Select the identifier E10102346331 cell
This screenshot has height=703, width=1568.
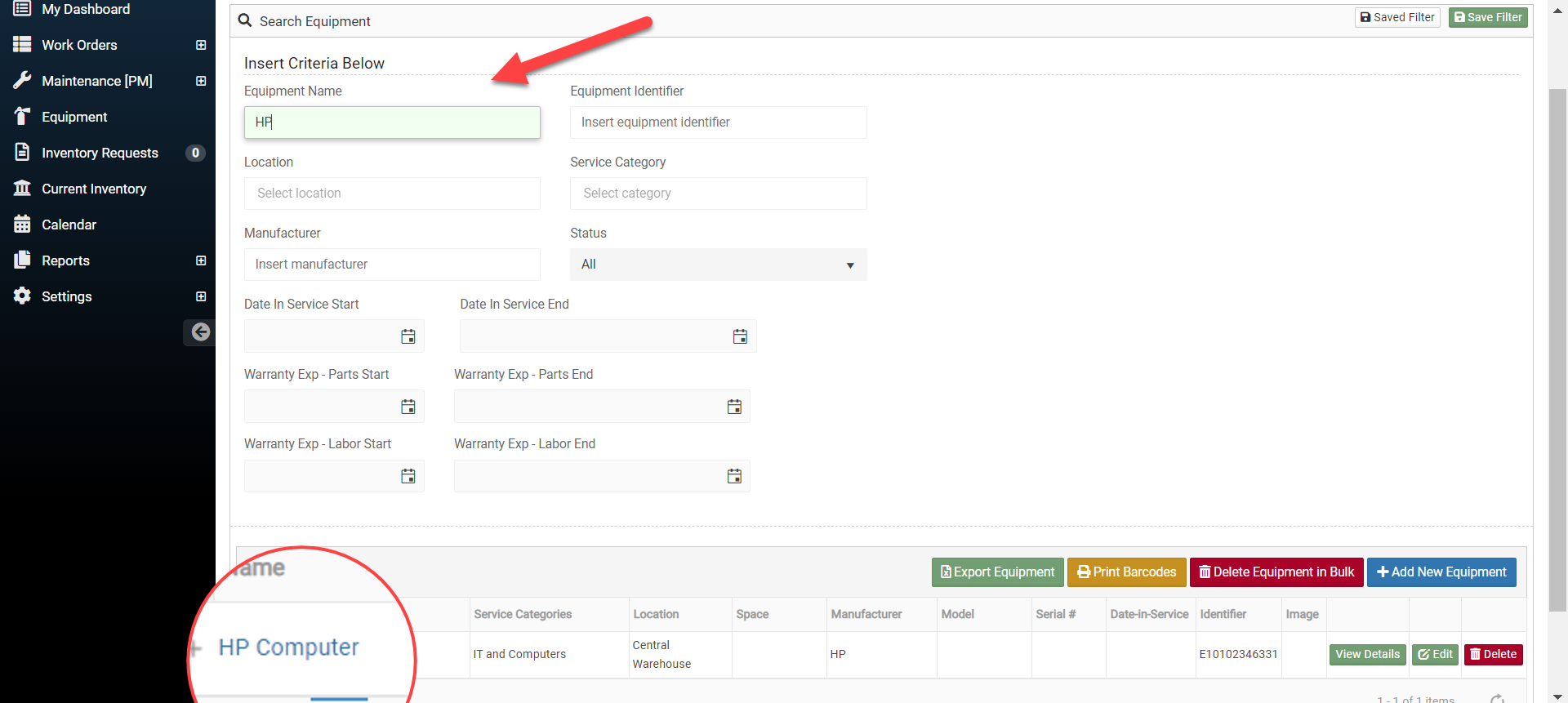[x=1238, y=654]
